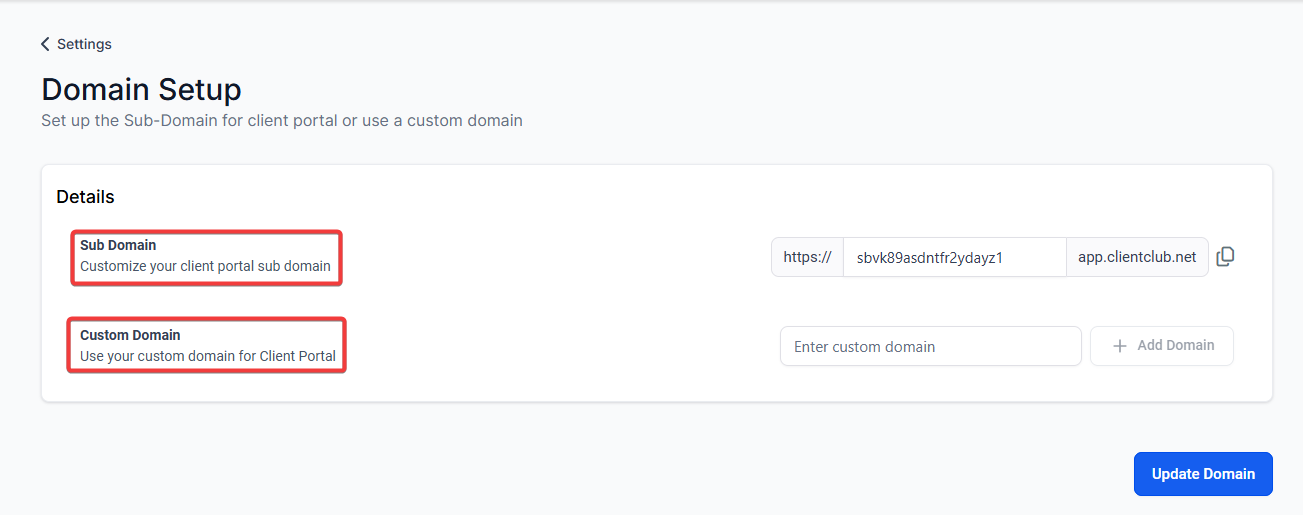Click the Domain Setup page heading

click(141, 90)
